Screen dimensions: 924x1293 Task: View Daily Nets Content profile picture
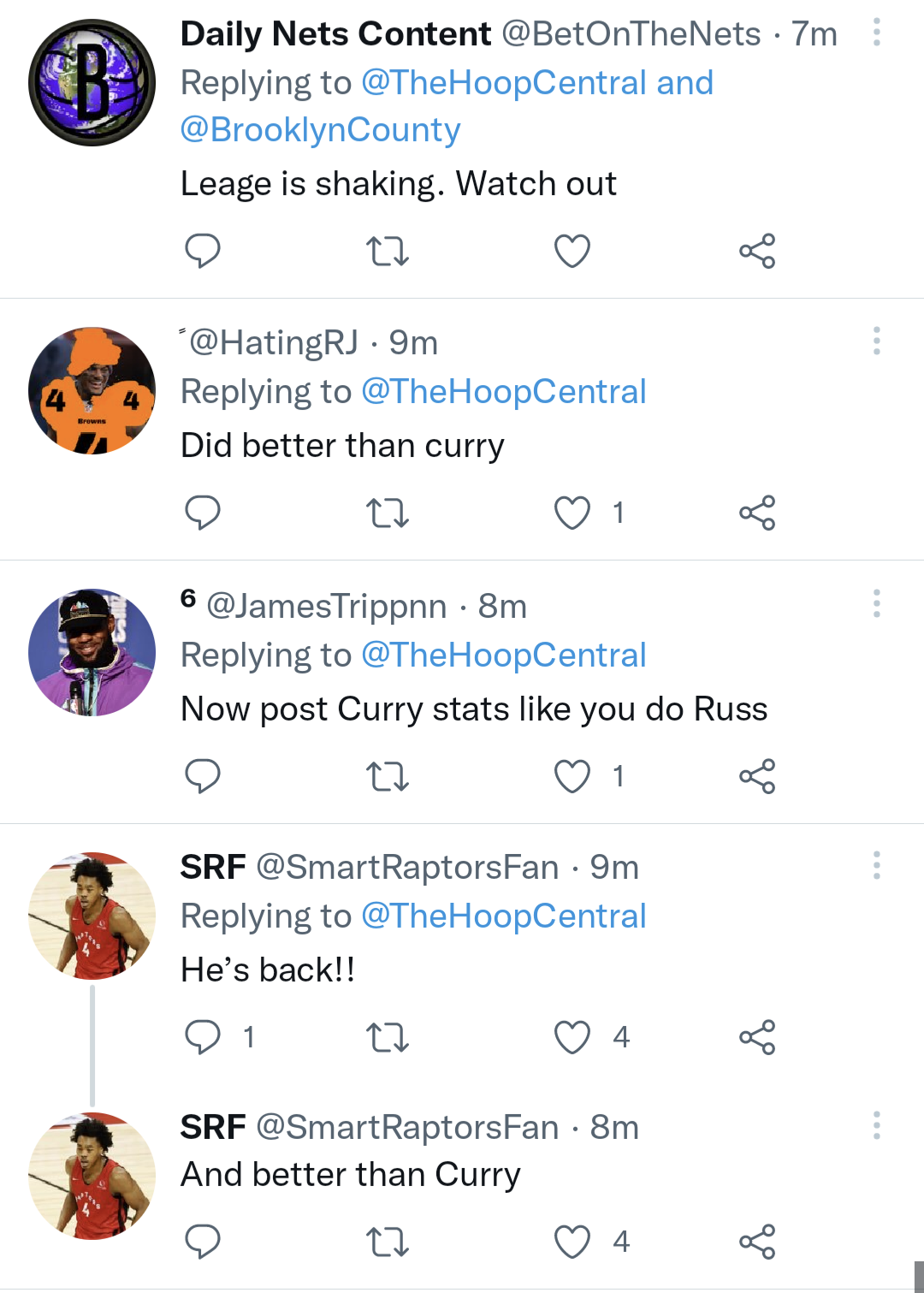92,82
